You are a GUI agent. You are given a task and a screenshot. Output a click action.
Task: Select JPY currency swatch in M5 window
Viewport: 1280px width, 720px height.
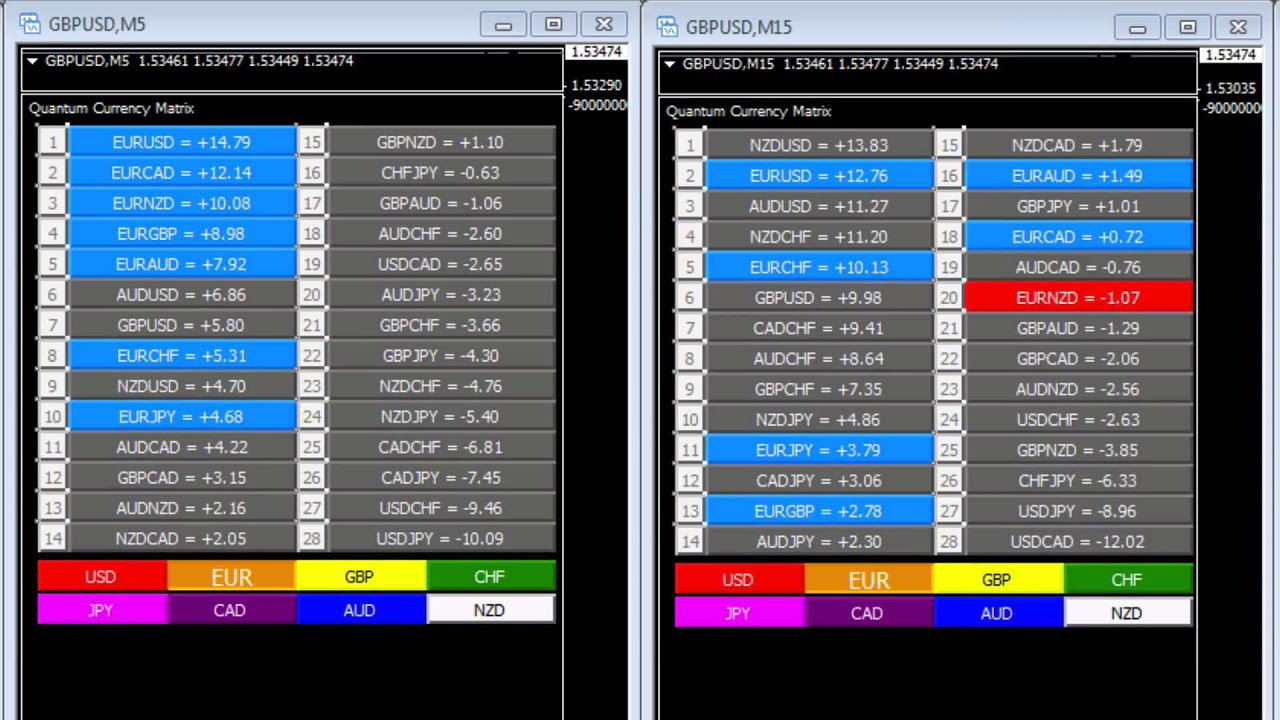point(101,610)
